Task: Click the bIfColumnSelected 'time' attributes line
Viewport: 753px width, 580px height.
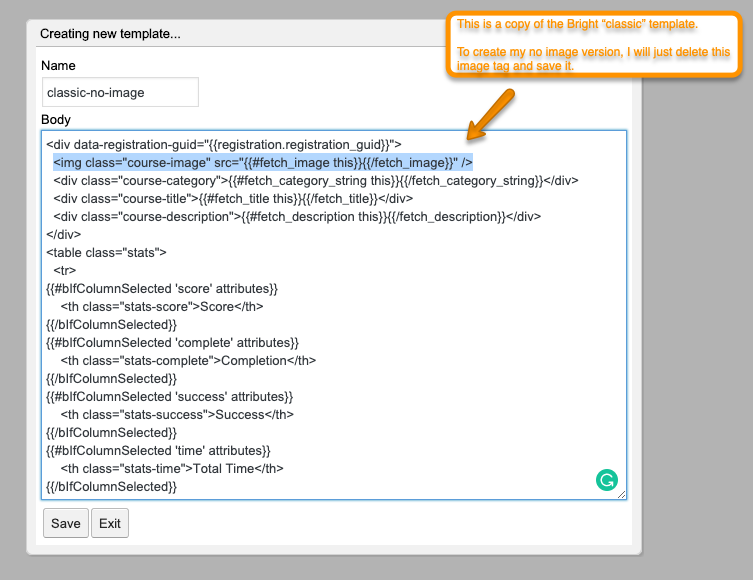Action: click(158, 451)
